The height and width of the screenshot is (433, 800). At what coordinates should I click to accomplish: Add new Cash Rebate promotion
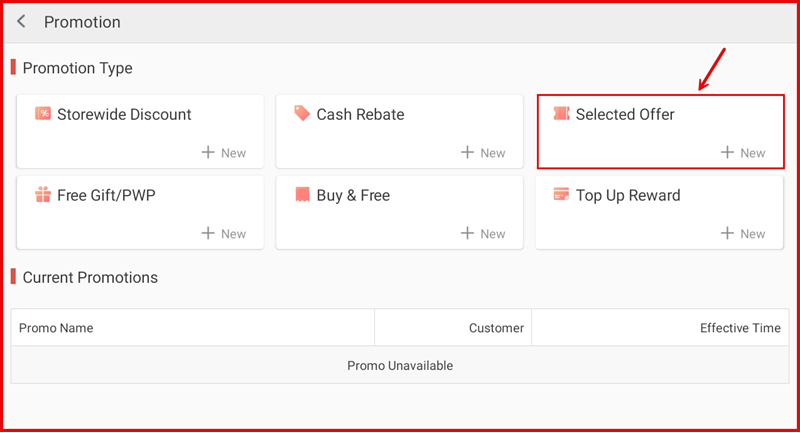tap(483, 153)
